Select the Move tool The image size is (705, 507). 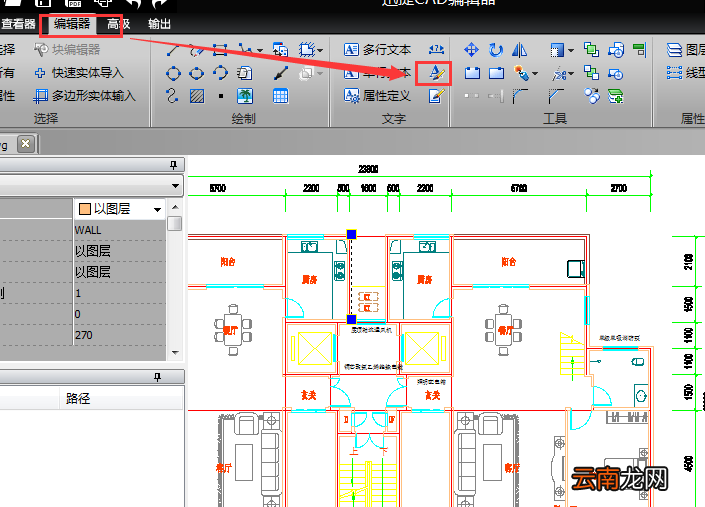pos(471,49)
